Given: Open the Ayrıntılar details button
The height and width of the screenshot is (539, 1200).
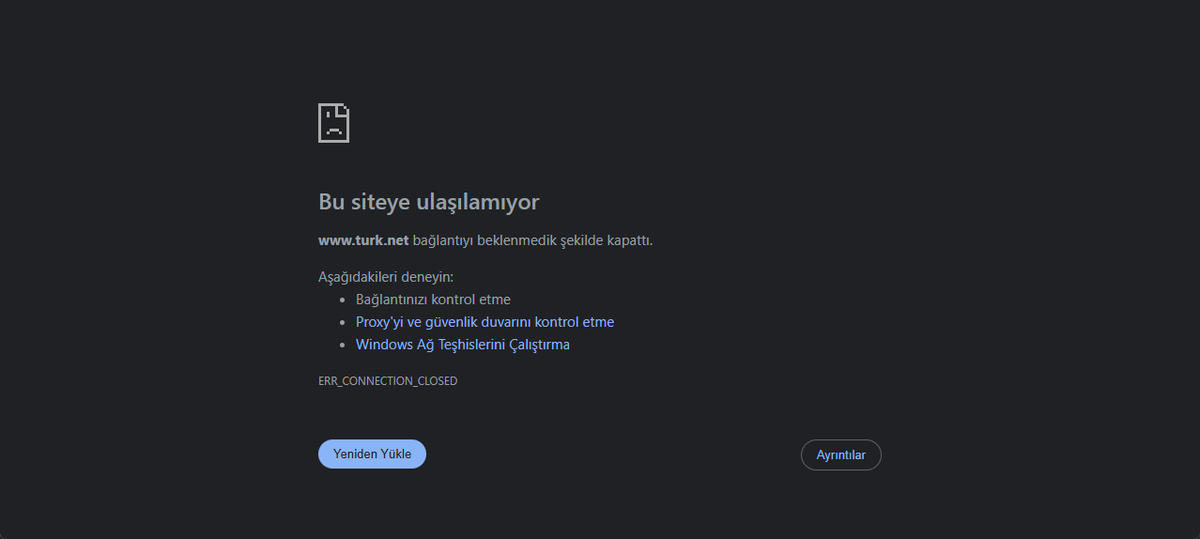Looking at the screenshot, I should (x=841, y=455).
